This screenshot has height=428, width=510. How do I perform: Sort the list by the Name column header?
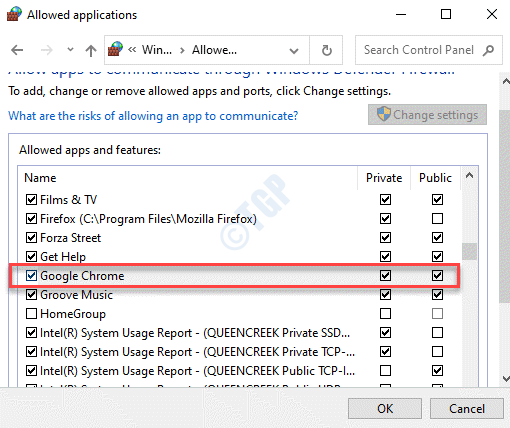(40, 178)
